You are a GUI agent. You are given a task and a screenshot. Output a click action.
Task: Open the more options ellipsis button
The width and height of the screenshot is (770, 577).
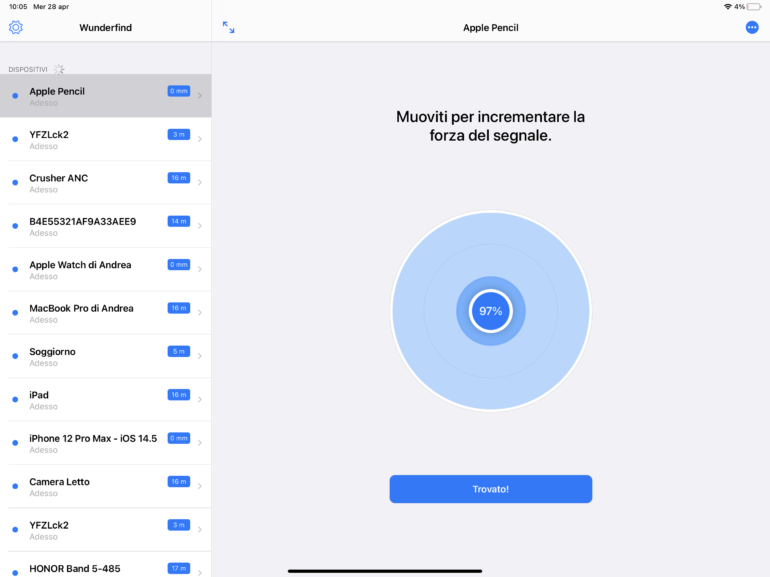752,27
